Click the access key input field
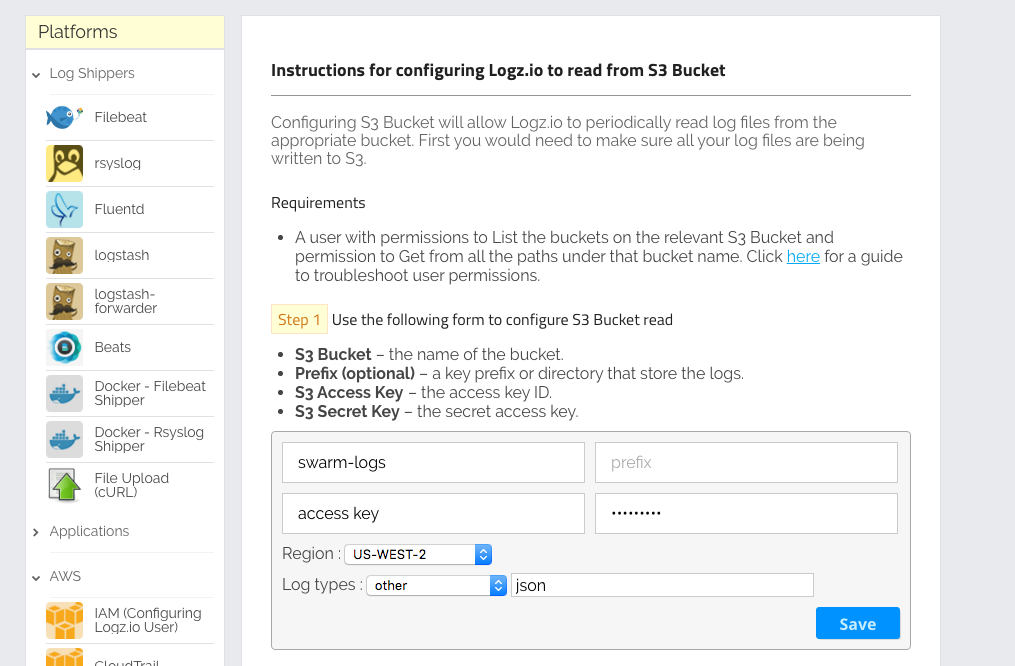1015x666 pixels. [433, 513]
